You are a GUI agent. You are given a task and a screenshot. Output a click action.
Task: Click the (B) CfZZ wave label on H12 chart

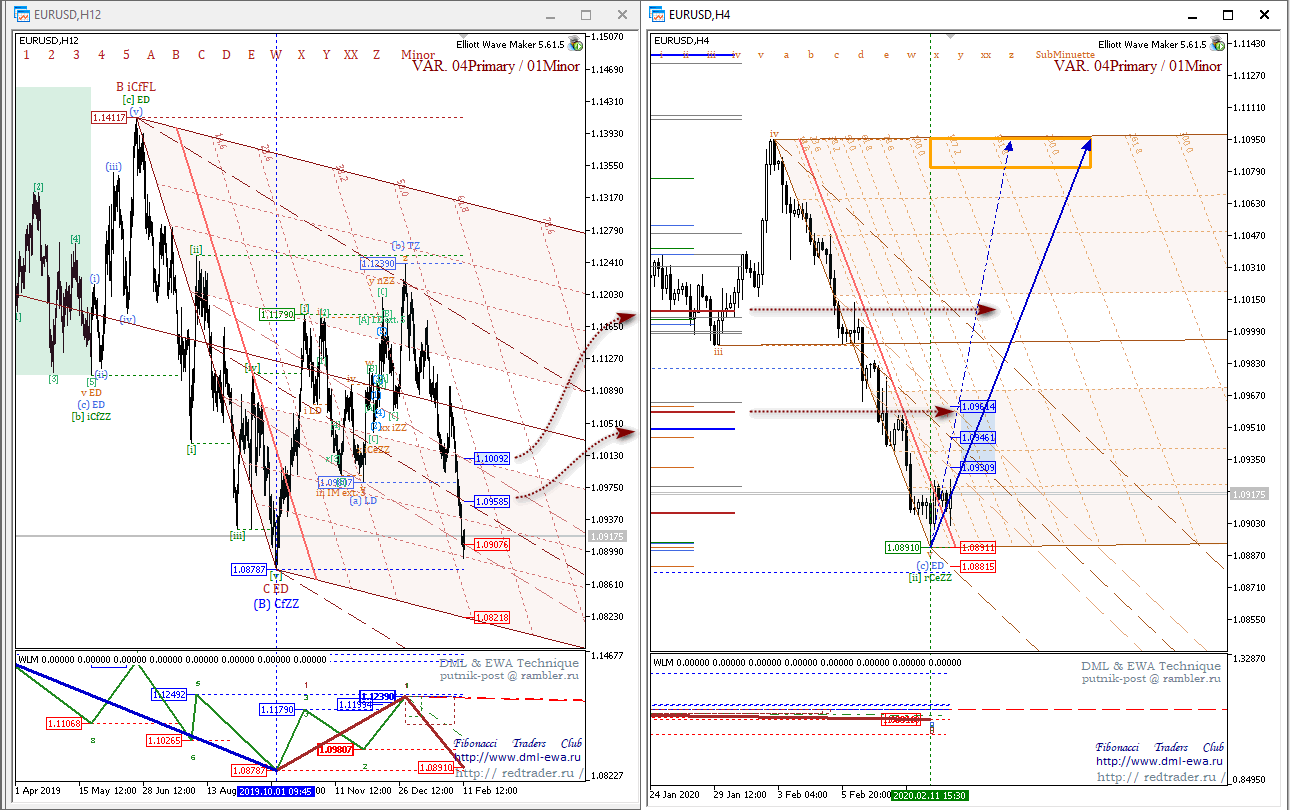click(276, 603)
